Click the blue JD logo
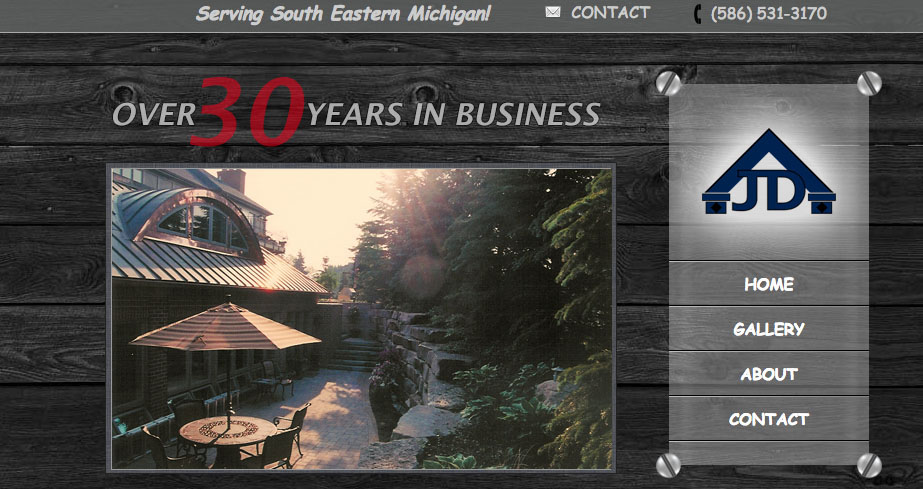The width and height of the screenshot is (923, 489). (768, 174)
